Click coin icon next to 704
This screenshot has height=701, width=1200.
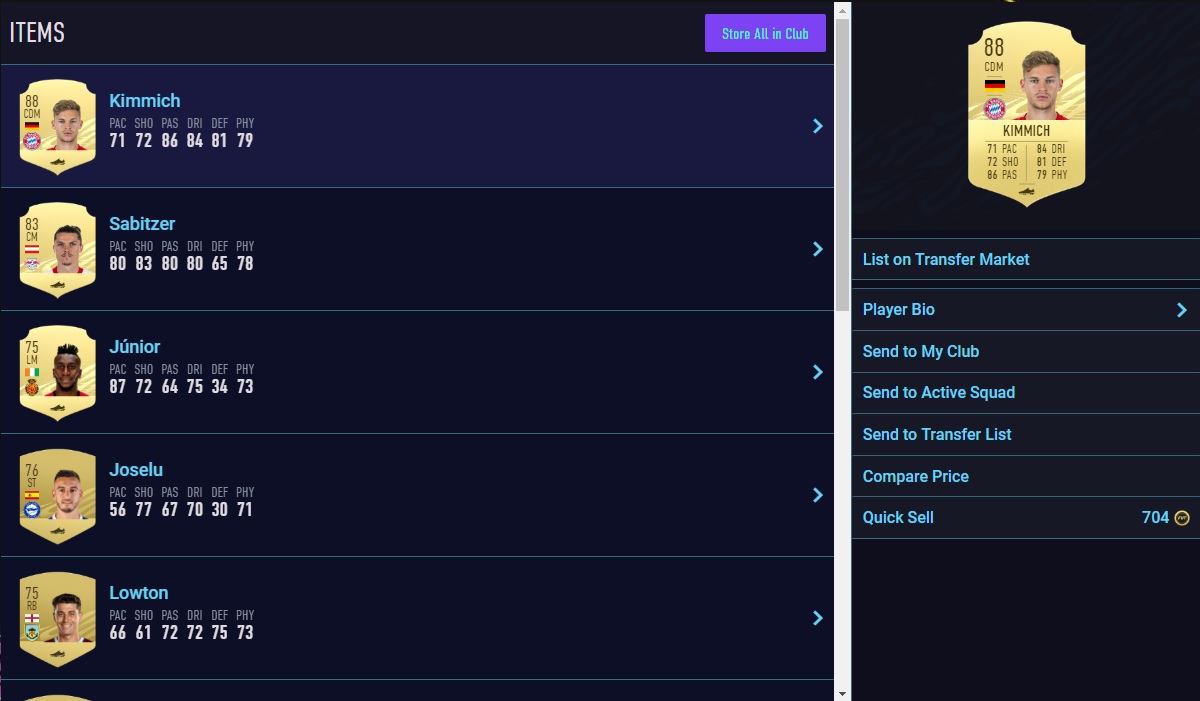(1182, 518)
